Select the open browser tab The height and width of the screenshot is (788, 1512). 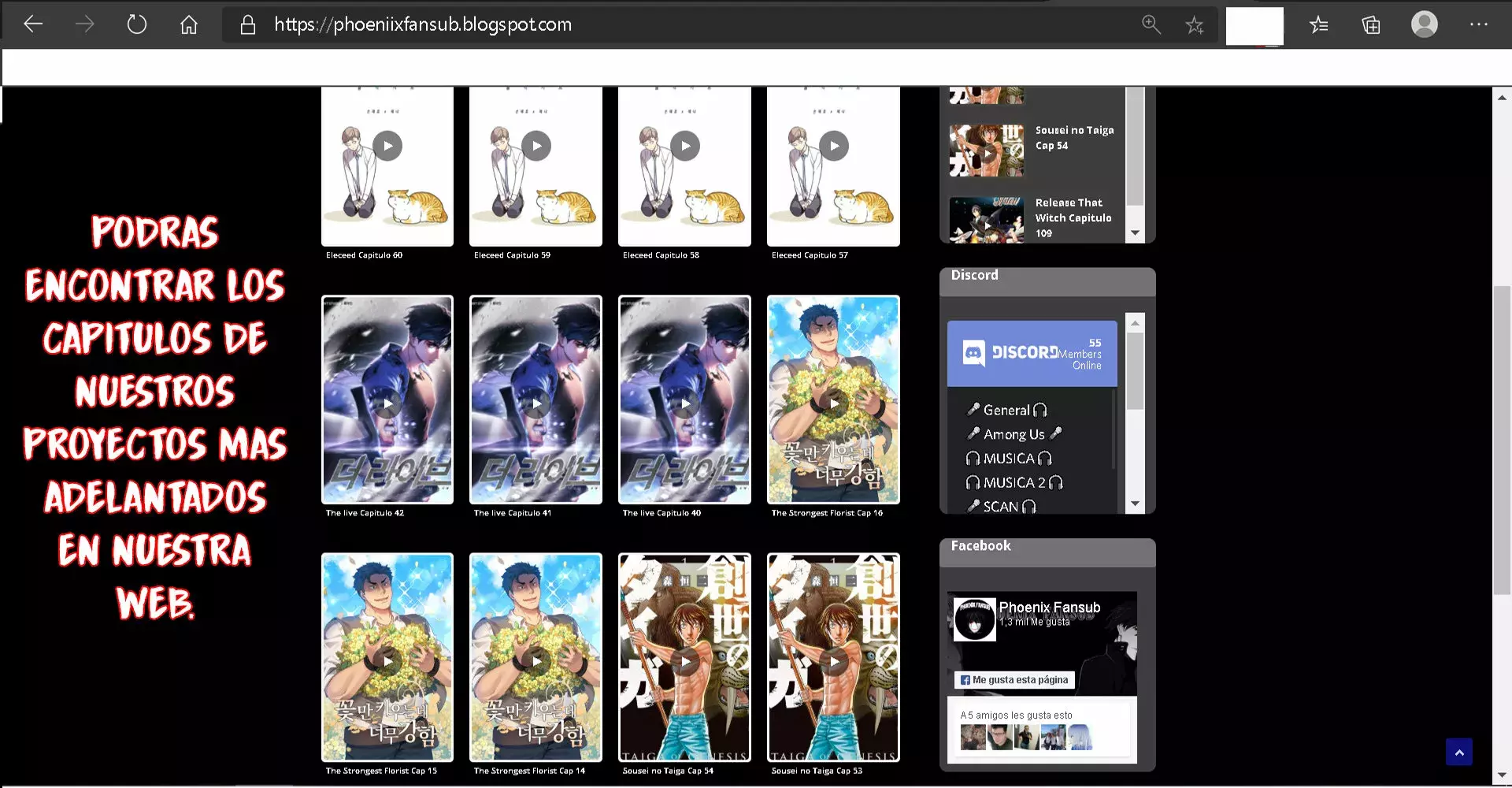pyautogui.click(x=1255, y=24)
